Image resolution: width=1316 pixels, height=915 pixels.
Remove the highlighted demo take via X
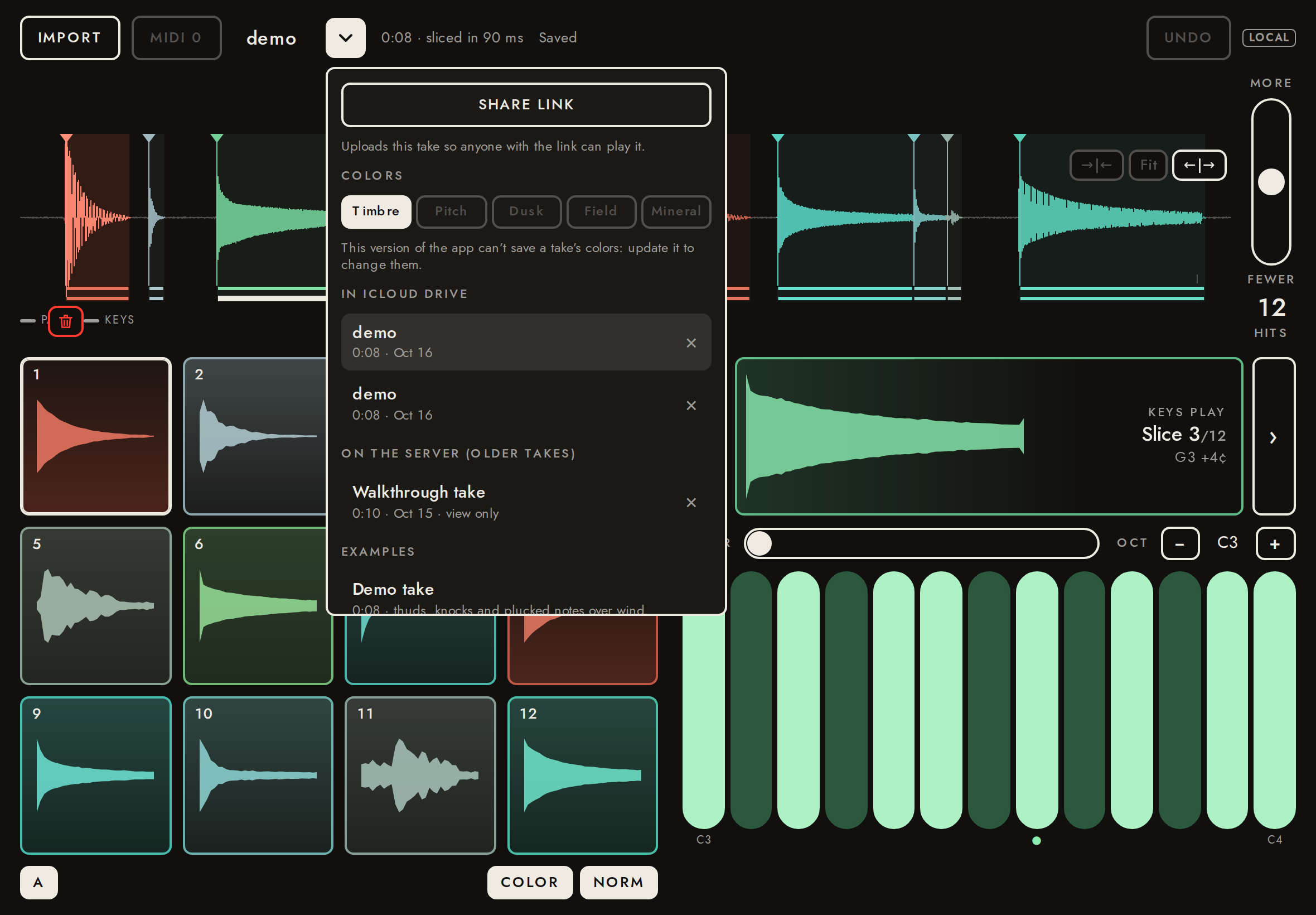tap(691, 343)
